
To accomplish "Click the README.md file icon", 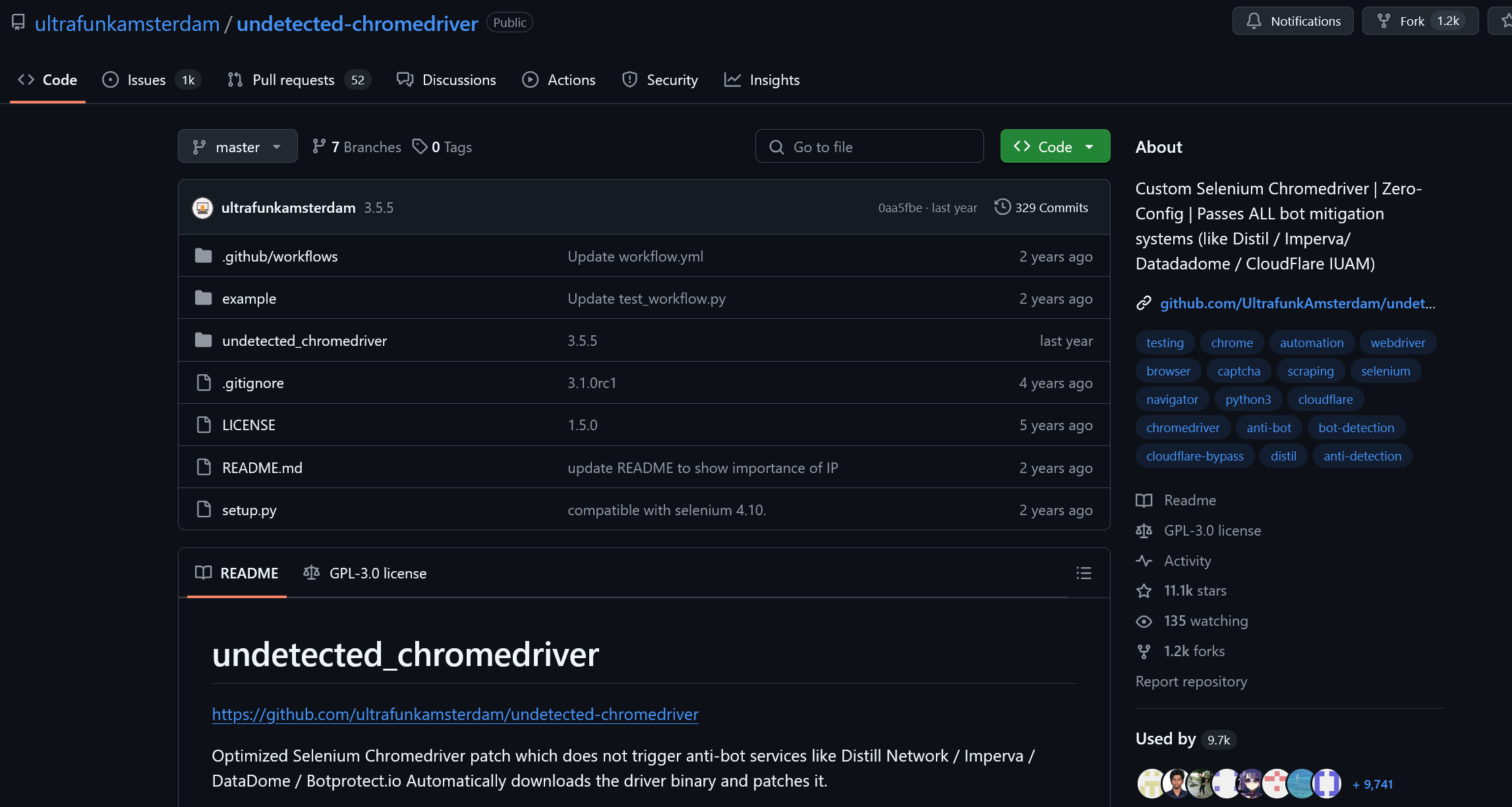I will pos(204,467).
